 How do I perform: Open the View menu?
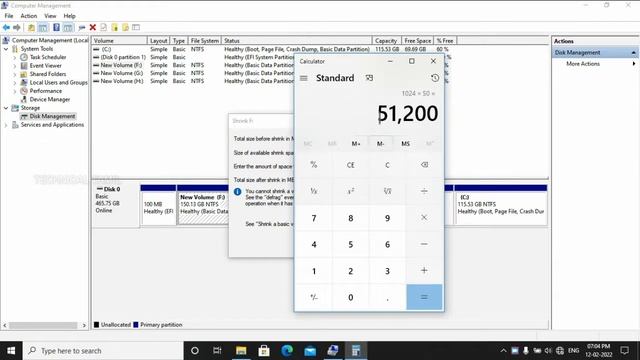50,16
